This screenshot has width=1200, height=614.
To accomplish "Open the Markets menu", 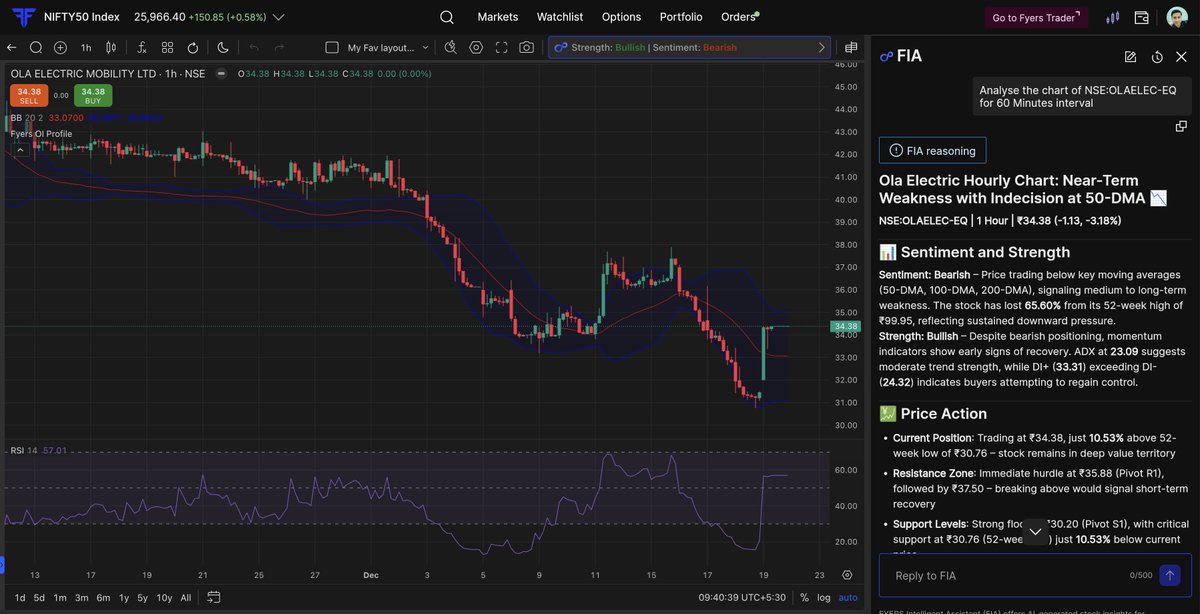I will [x=498, y=17].
